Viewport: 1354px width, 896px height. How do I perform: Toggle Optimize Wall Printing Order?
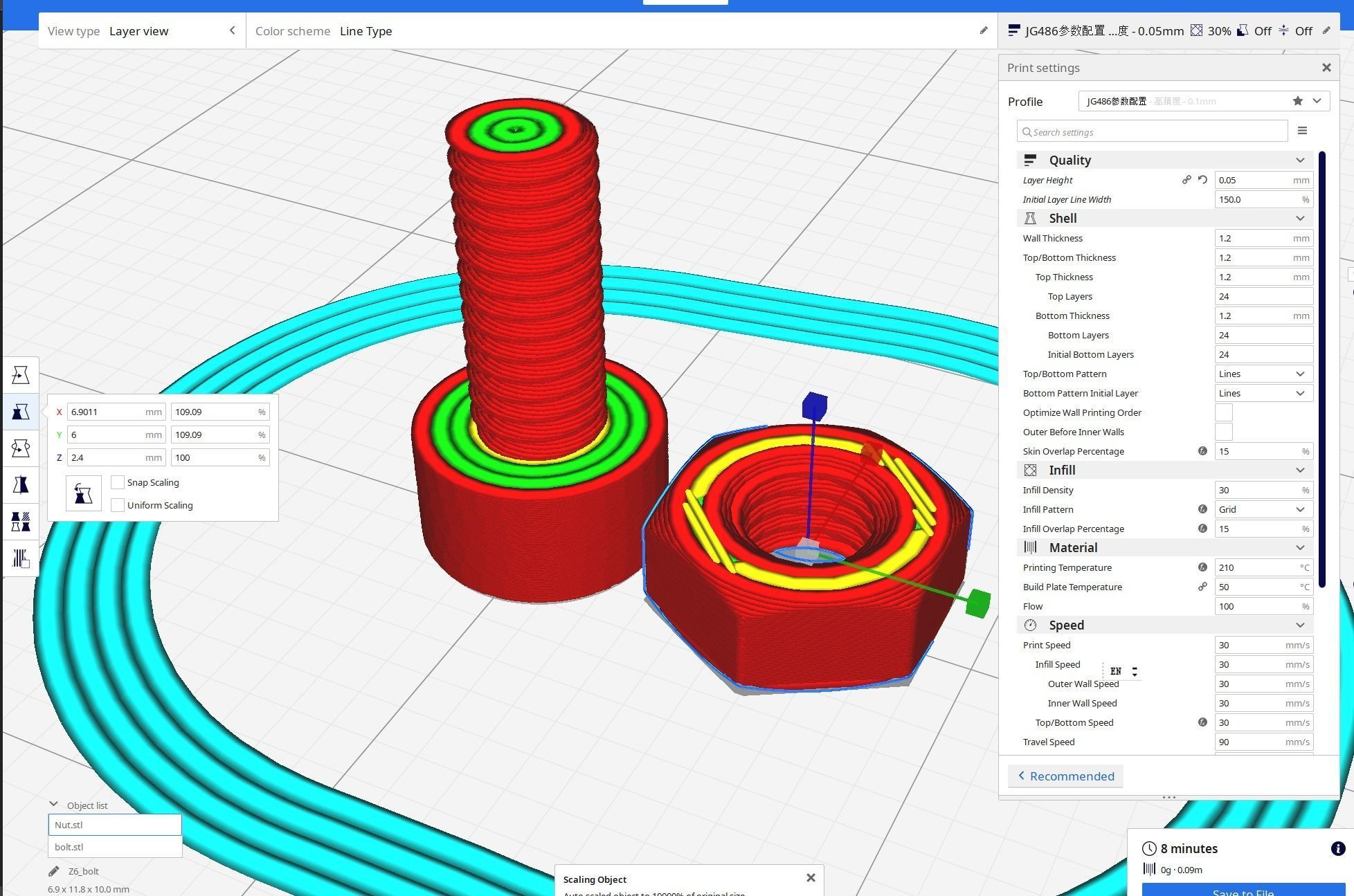[x=1223, y=412]
